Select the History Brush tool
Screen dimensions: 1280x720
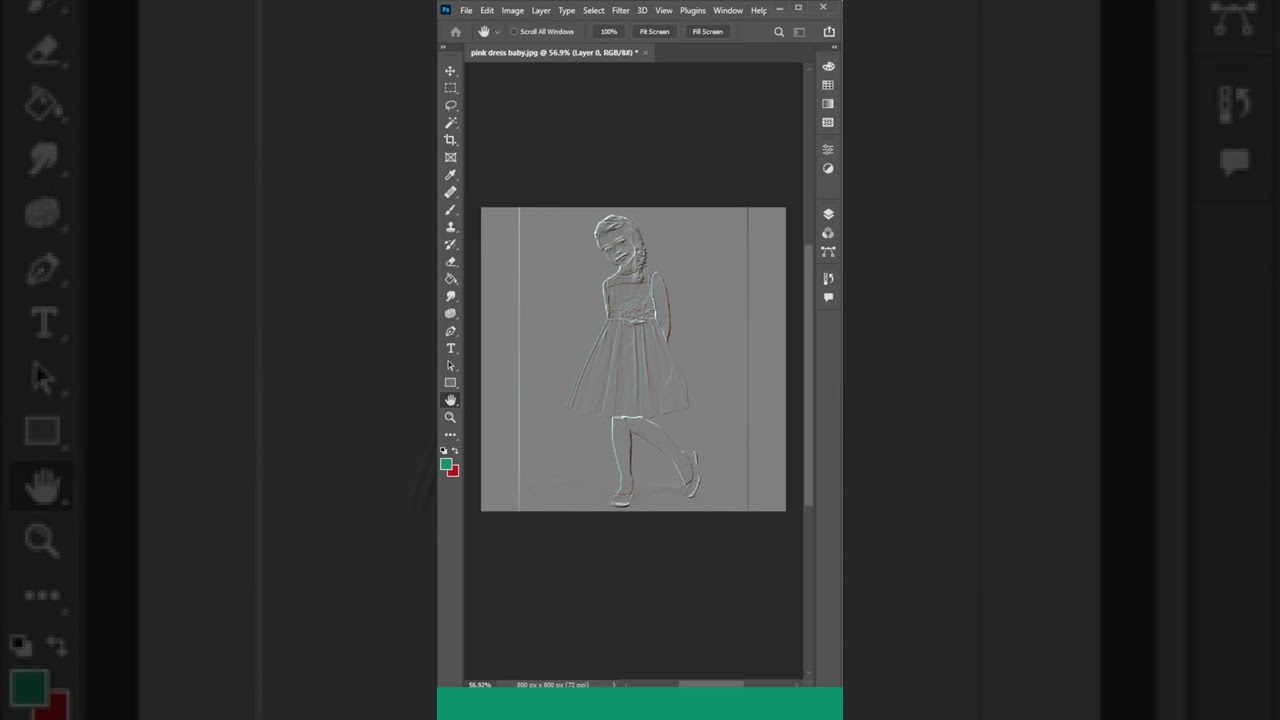point(450,244)
